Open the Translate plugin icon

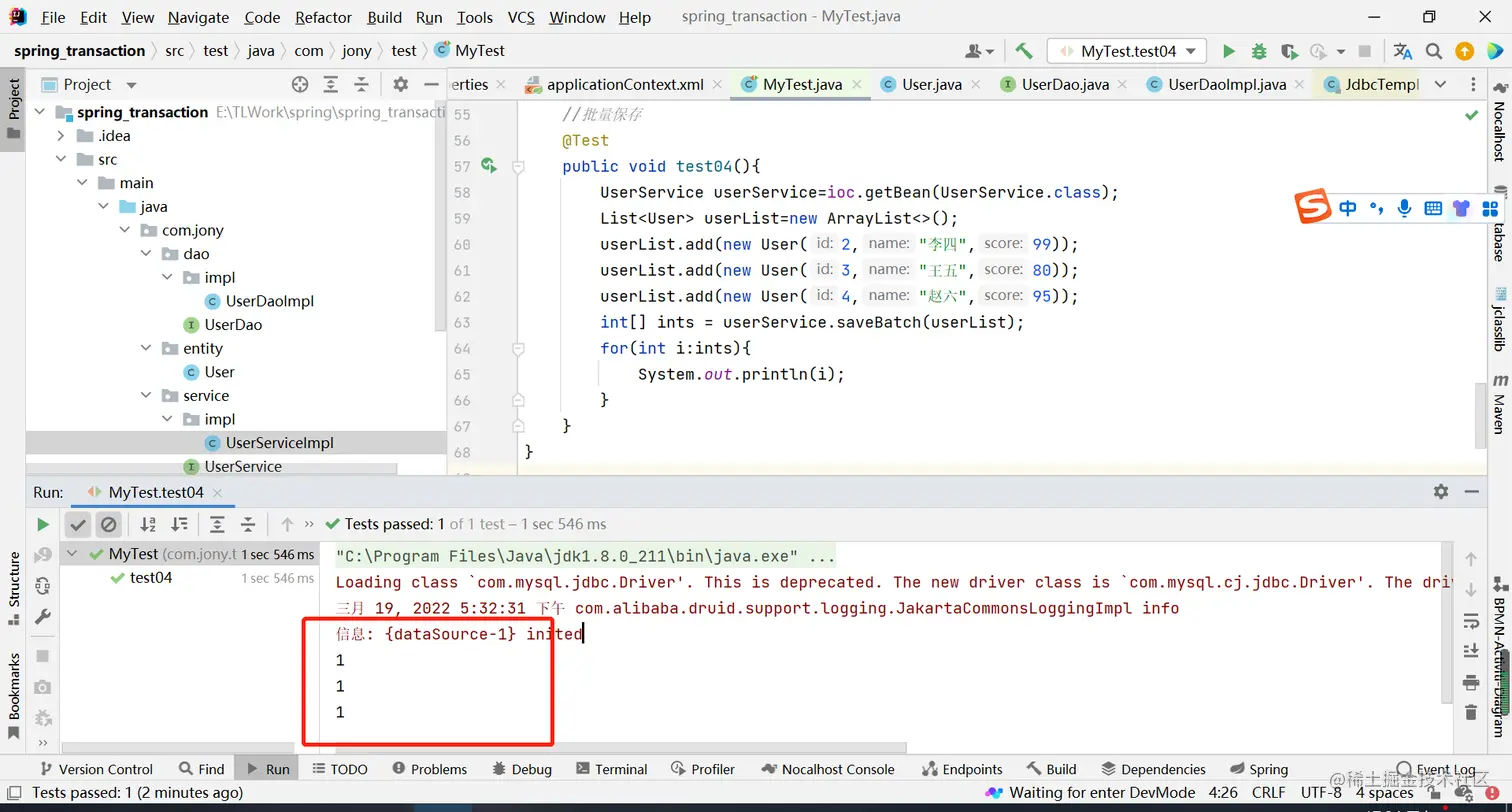[x=1403, y=51]
